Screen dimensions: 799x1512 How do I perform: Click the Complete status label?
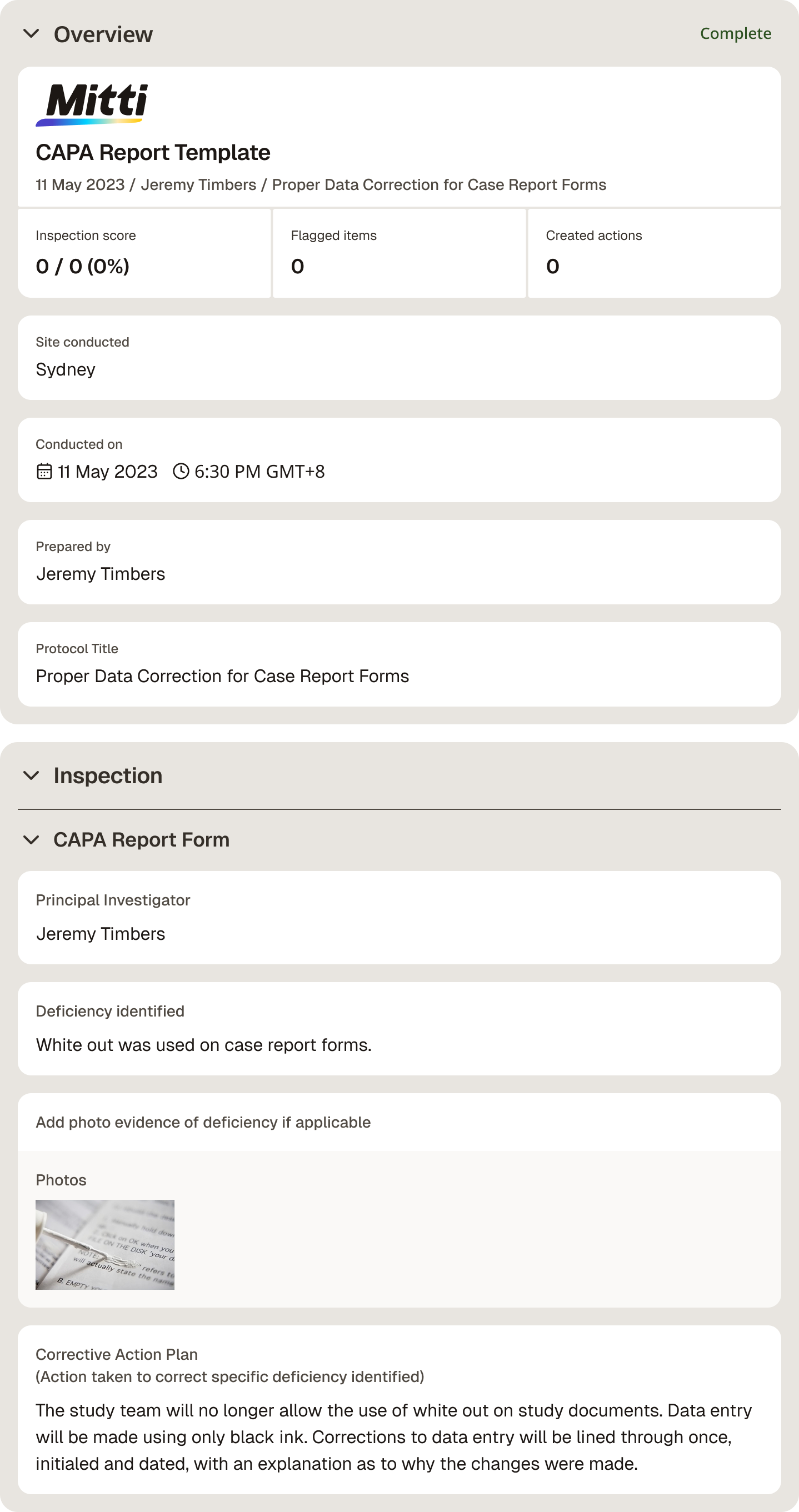pyautogui.click(x=736, y=34)
